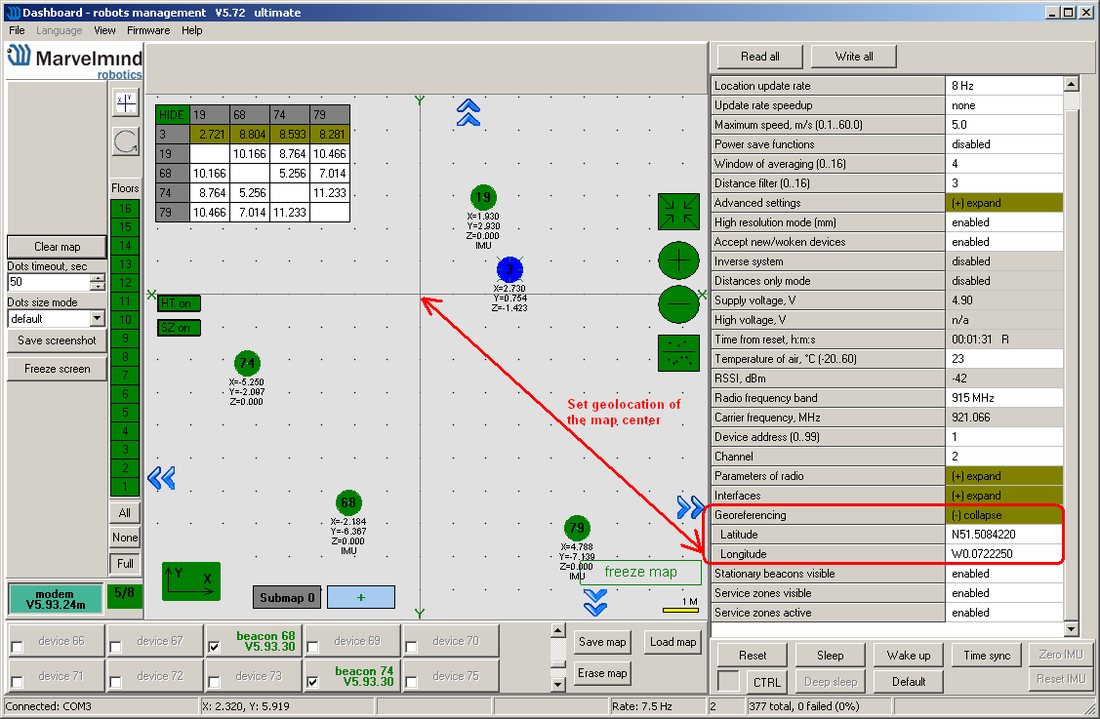Toggle the HT on switch

point(179,303)
